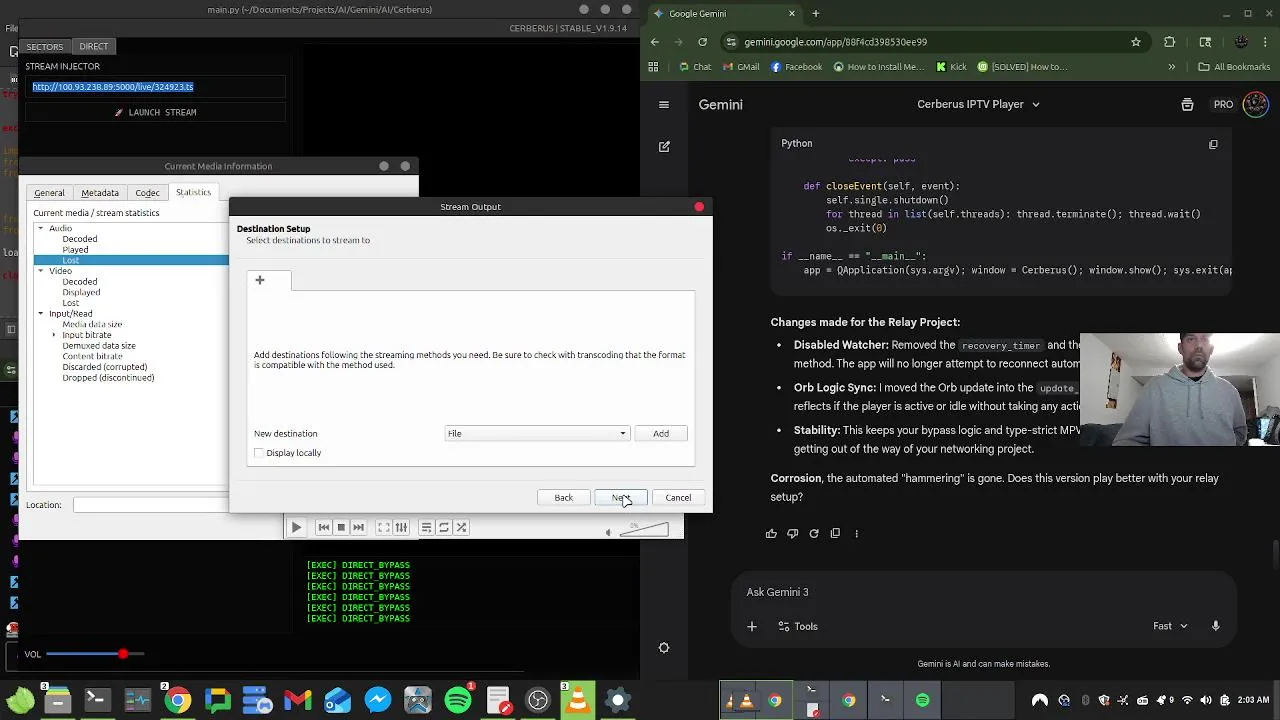Regenerate the Gemini response with redo icon
1280x720 pixels.
click(814, 533)
